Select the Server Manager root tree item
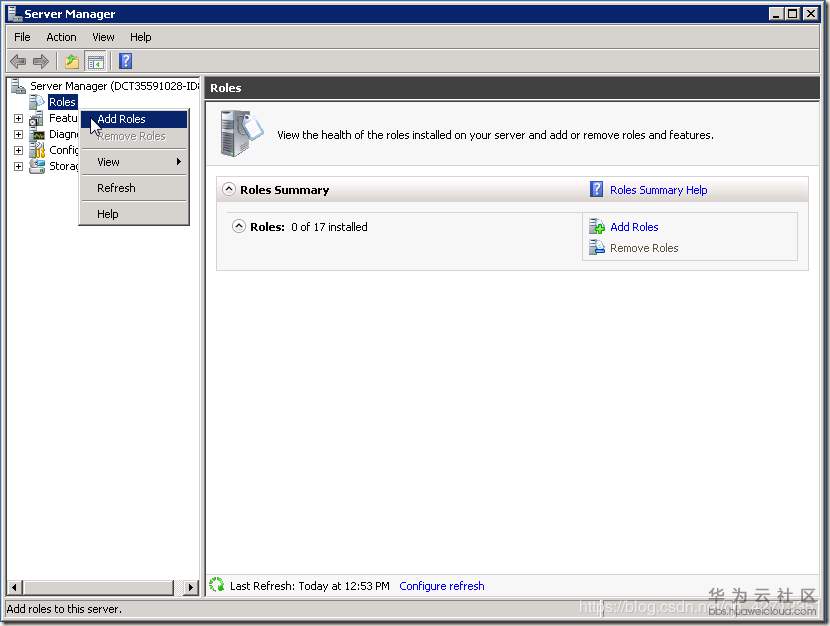 click(x=114, y=86)
